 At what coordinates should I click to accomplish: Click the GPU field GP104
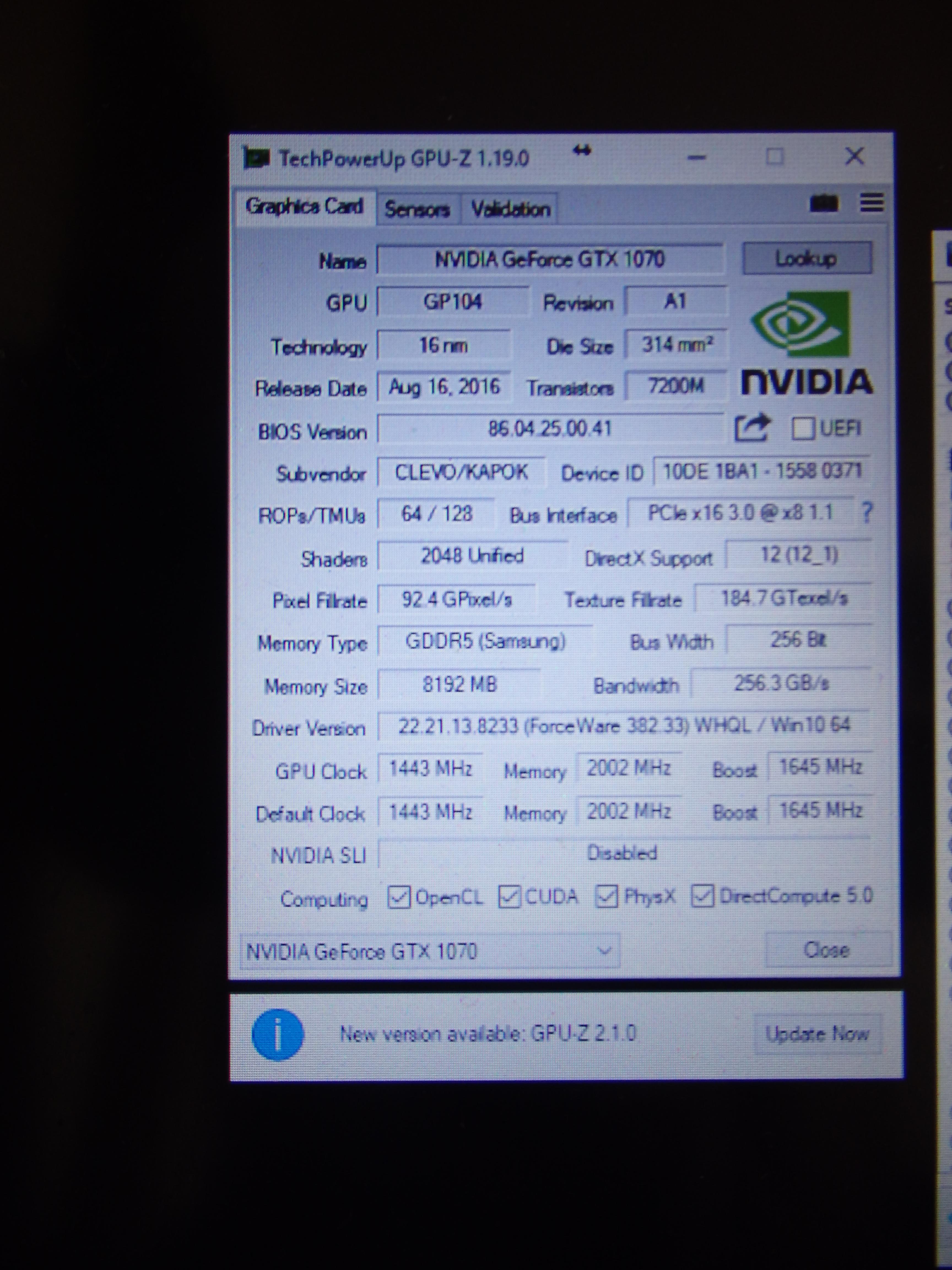453,302
